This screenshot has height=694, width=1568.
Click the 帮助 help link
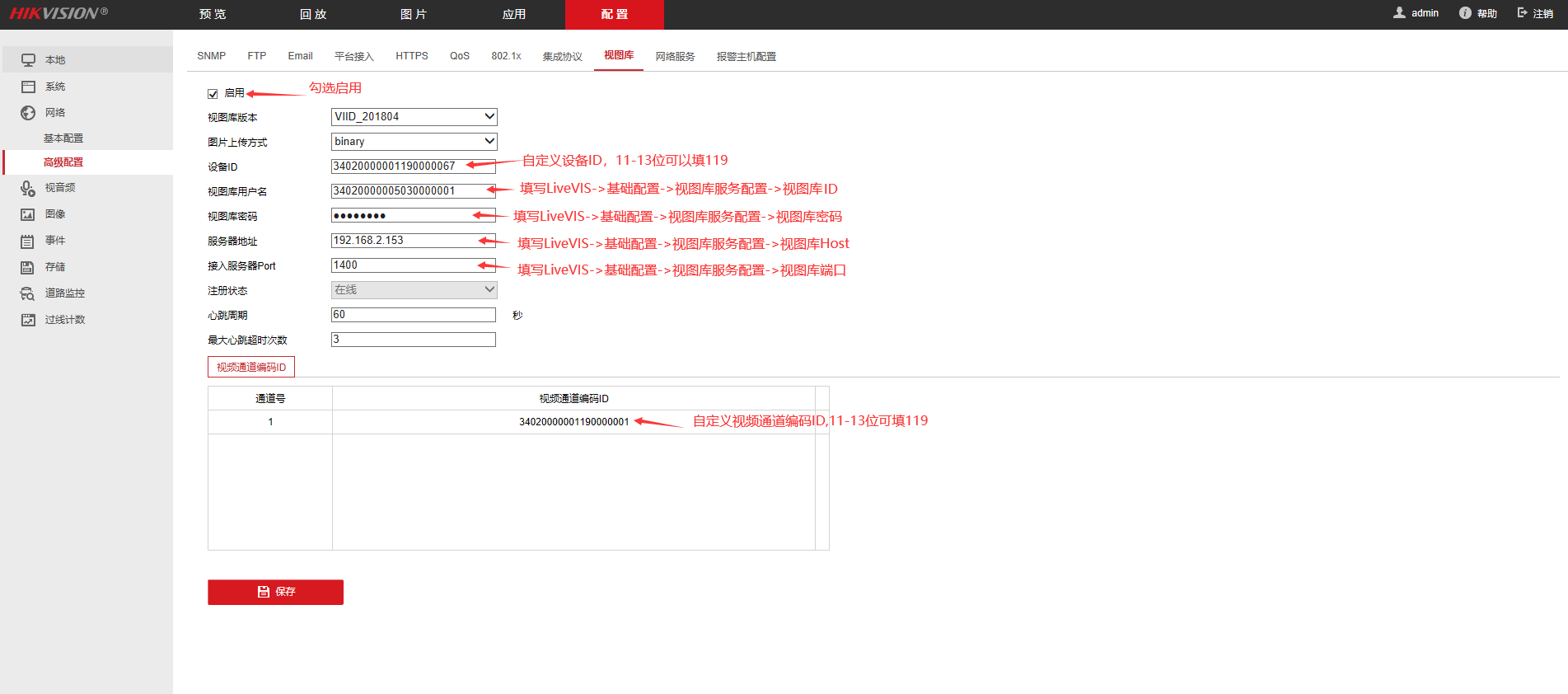(1486, 13)
